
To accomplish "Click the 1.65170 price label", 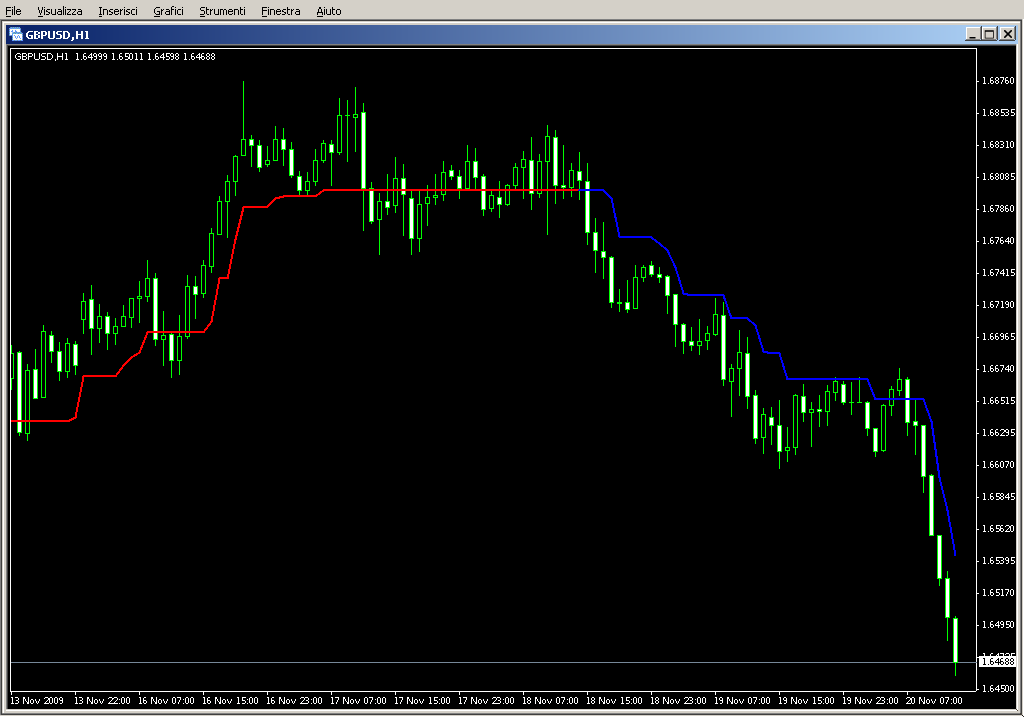I will (999, 593).
